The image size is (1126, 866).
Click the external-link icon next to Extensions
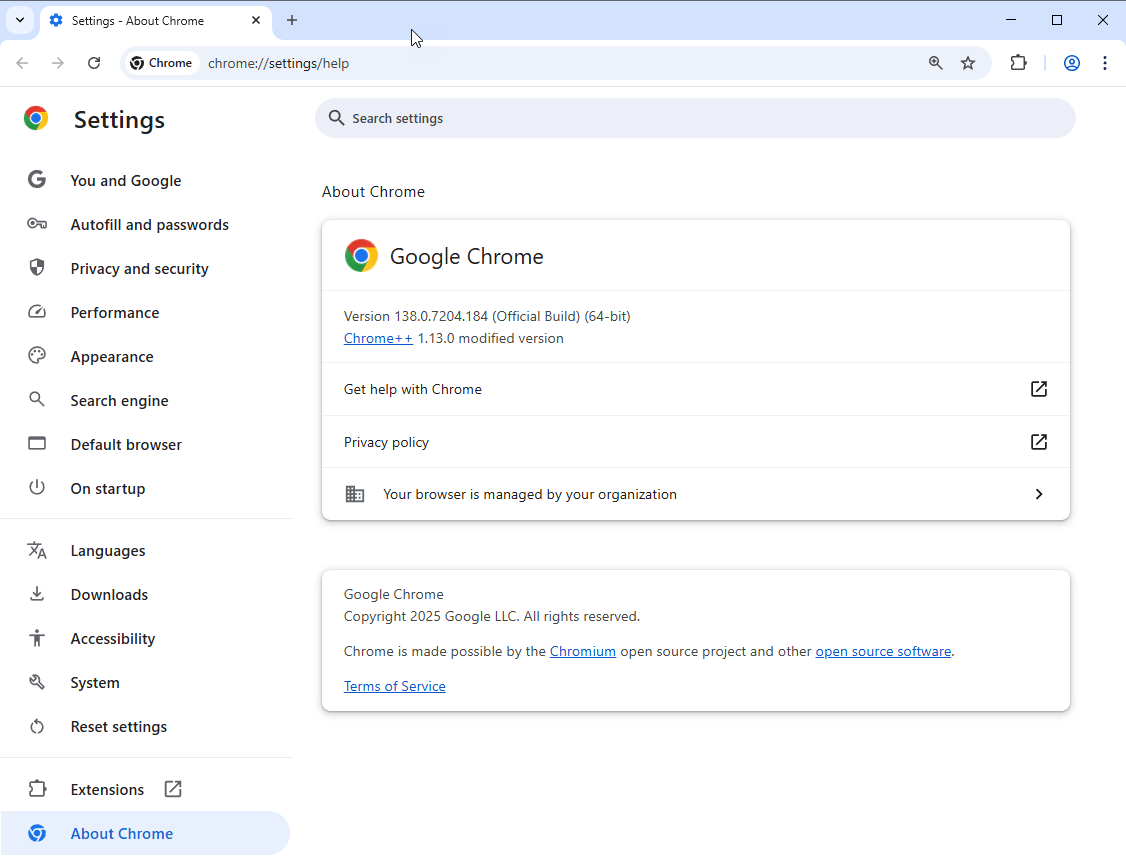pos(173,789)
